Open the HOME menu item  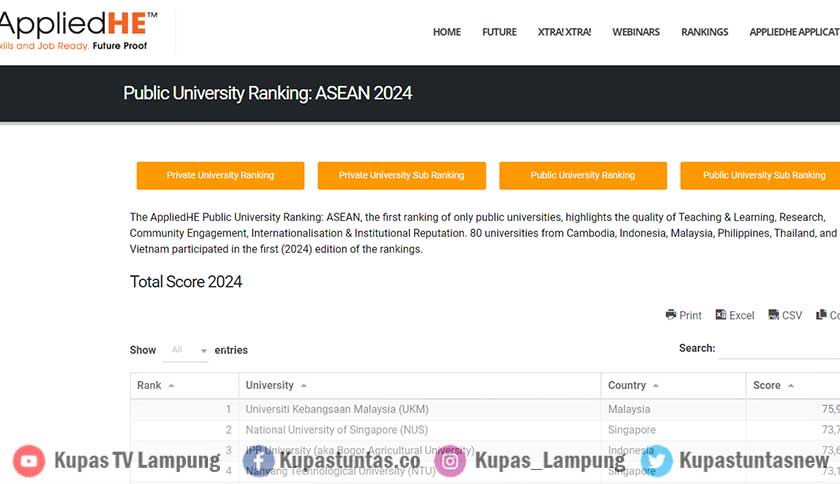(x=447, y=32)
